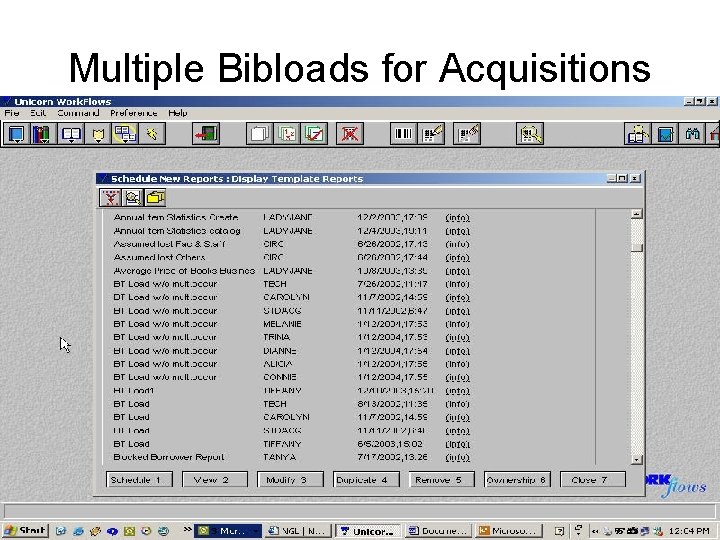This screenshot has width=720, height=540.
Task: Click the Duplicate 4 button
Action: 366,479
